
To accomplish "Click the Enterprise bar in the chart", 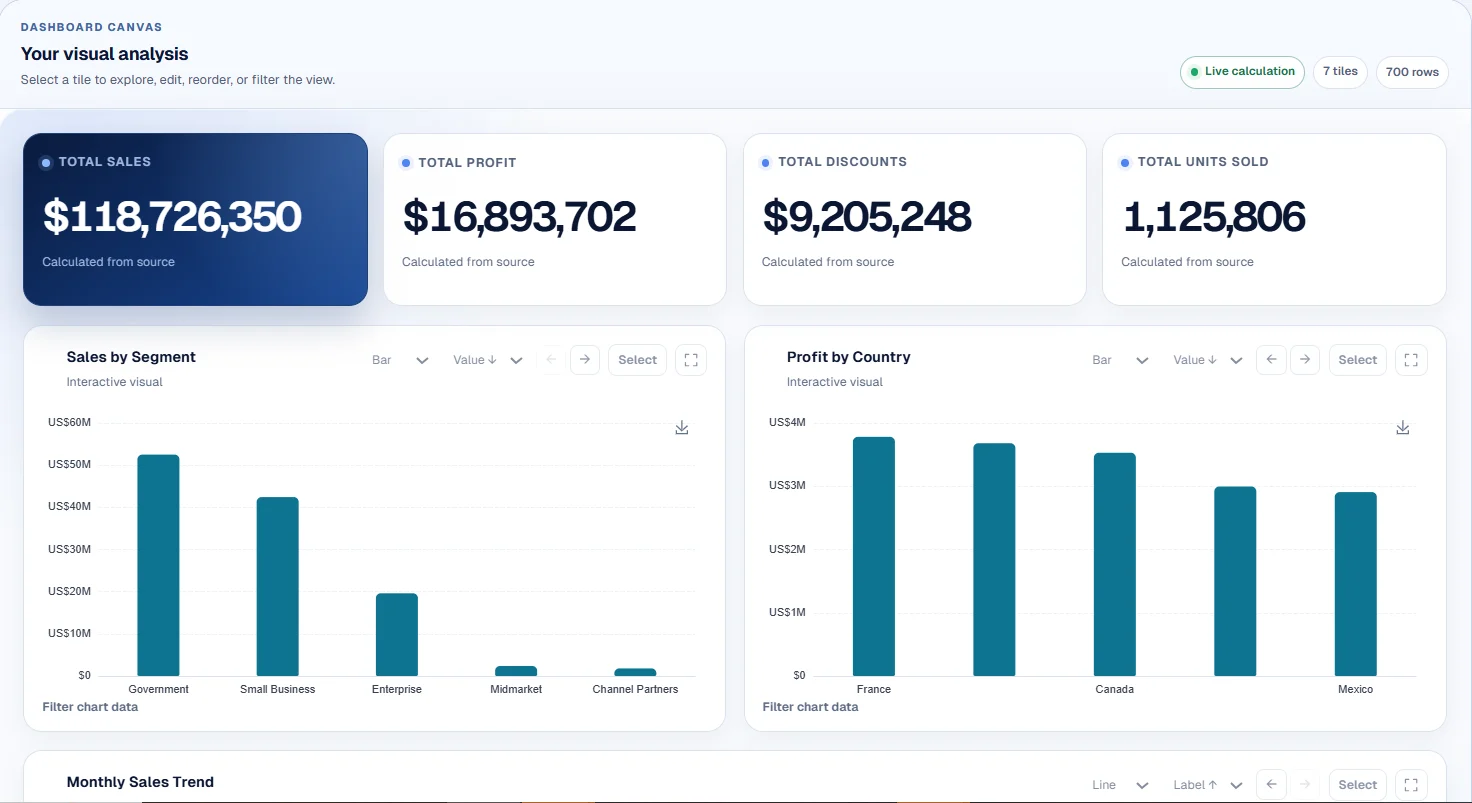I will pos(397,635).
